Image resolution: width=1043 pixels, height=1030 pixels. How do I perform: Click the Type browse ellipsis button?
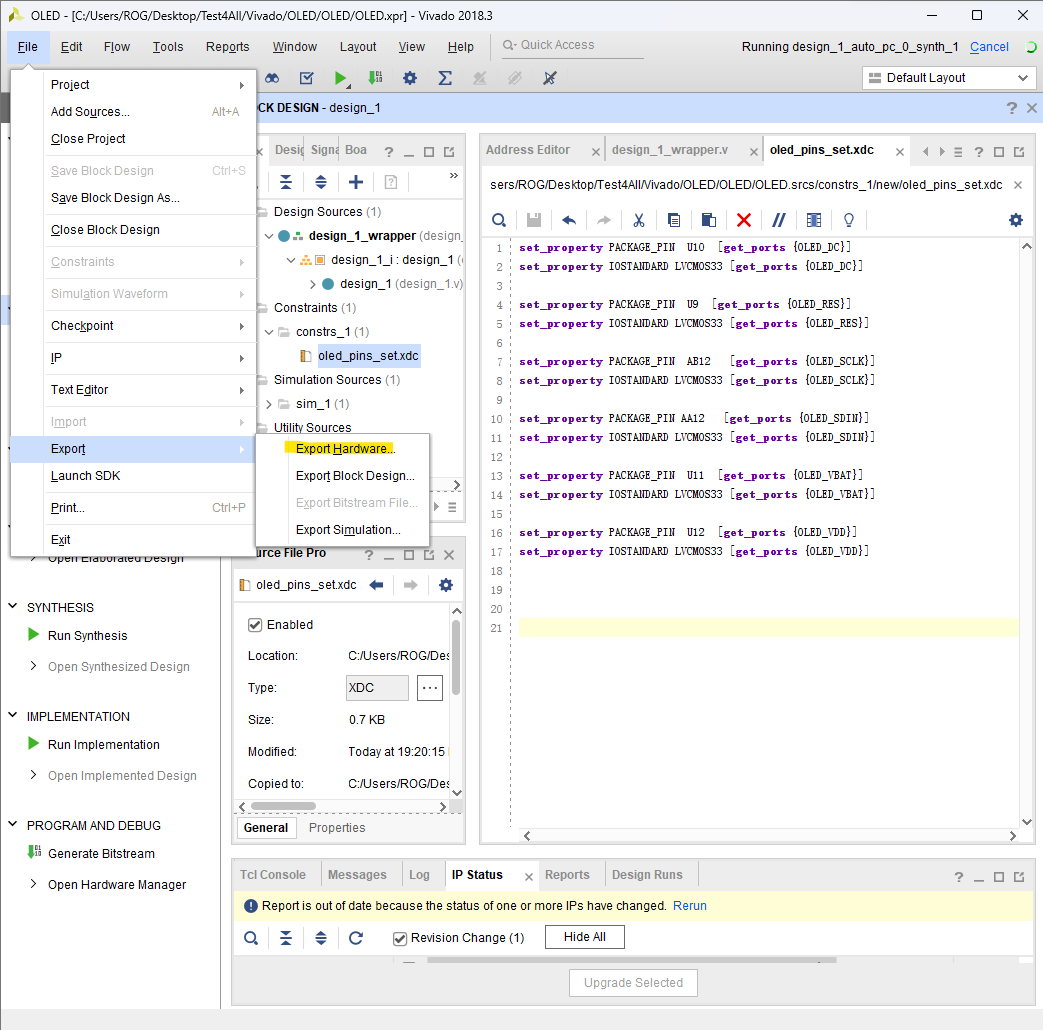[430, 687]
